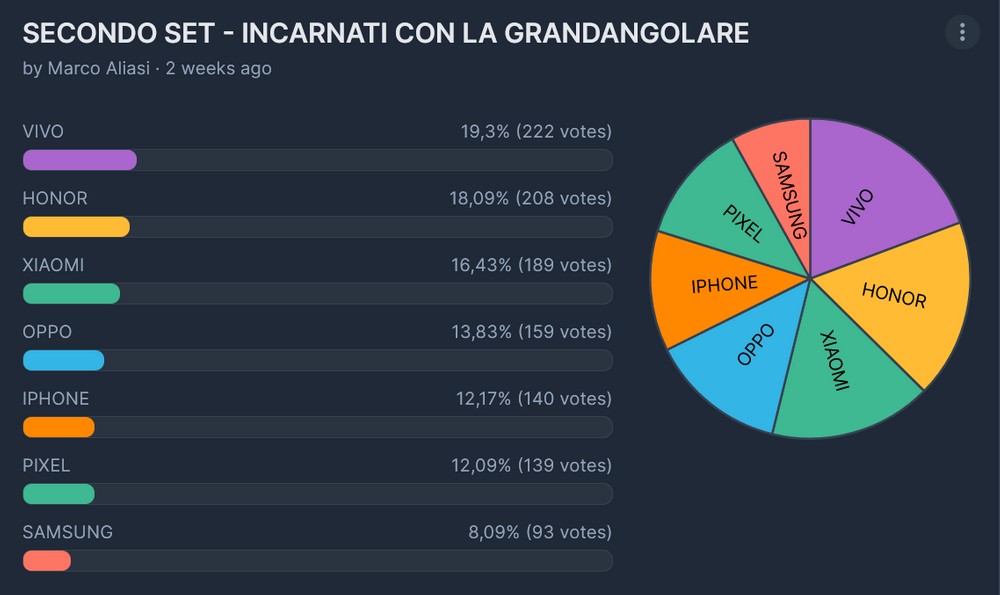Screen dimensions: 1000x595
Task: Click the "19,3% (222 votes)" VIVO result text
Action: point(530,131)
